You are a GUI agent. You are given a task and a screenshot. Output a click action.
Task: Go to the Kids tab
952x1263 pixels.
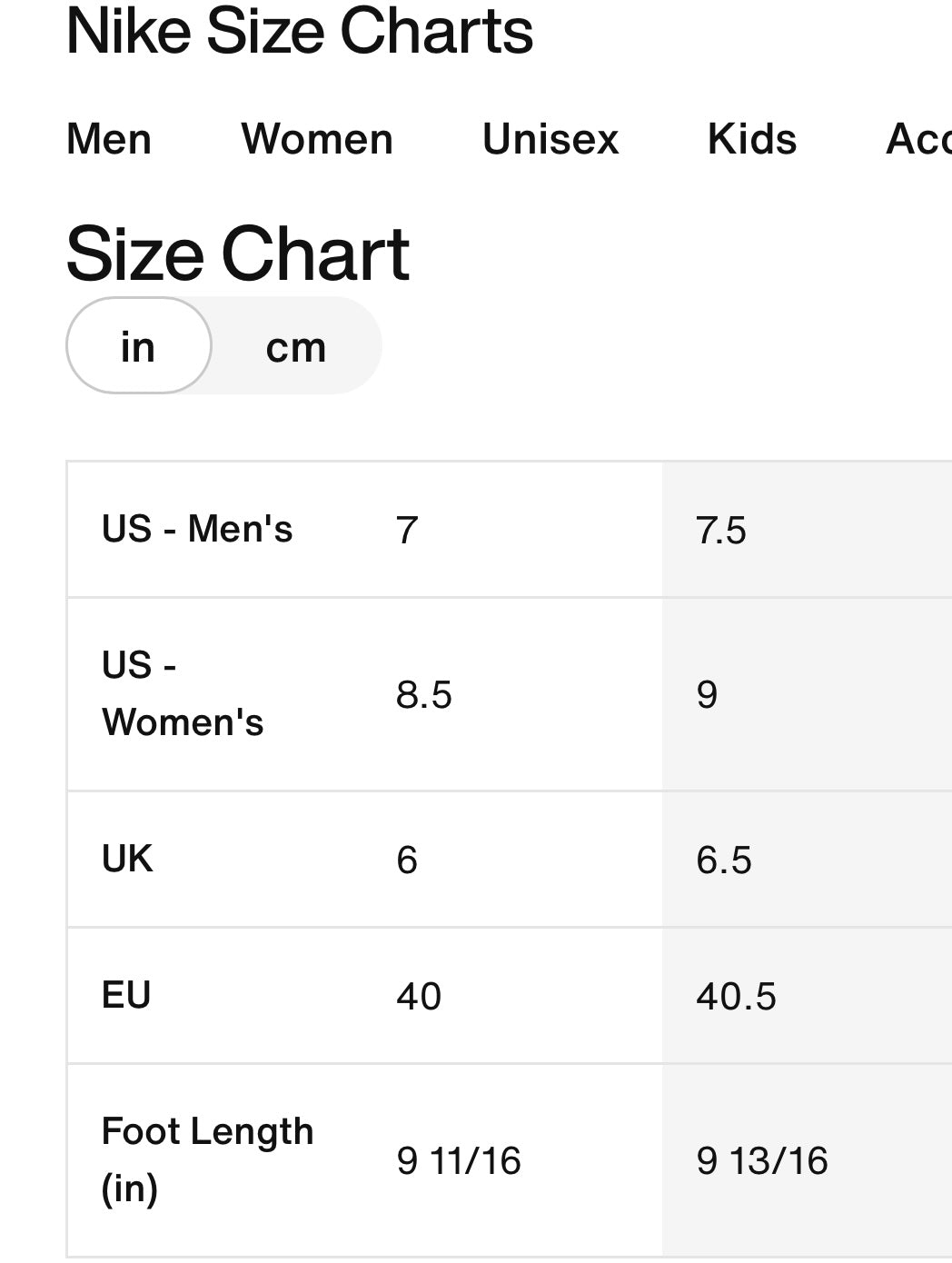(x=752, y=140)
